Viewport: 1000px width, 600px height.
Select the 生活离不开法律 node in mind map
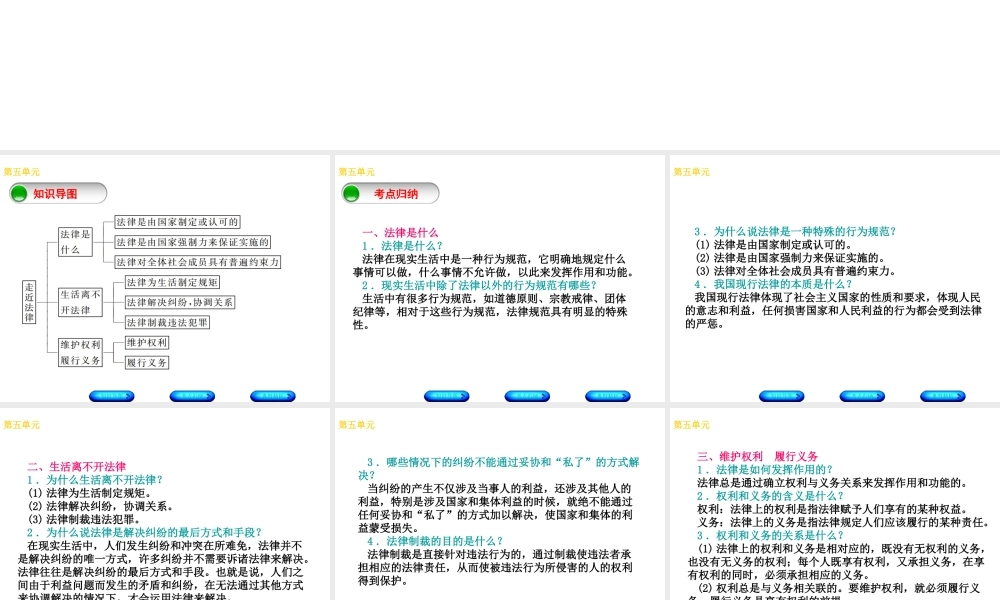(80, 302)
